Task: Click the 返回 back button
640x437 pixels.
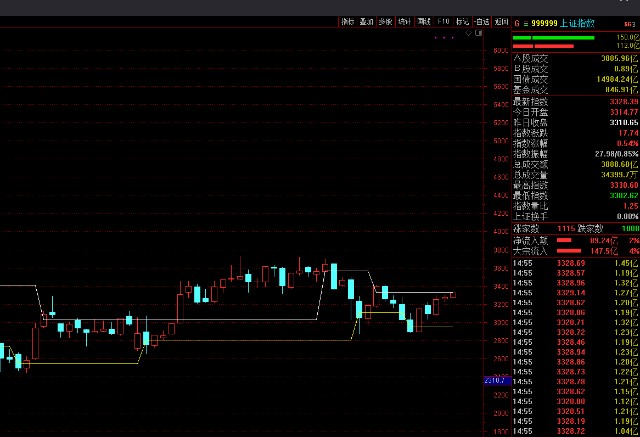Action: coord(501,21)
